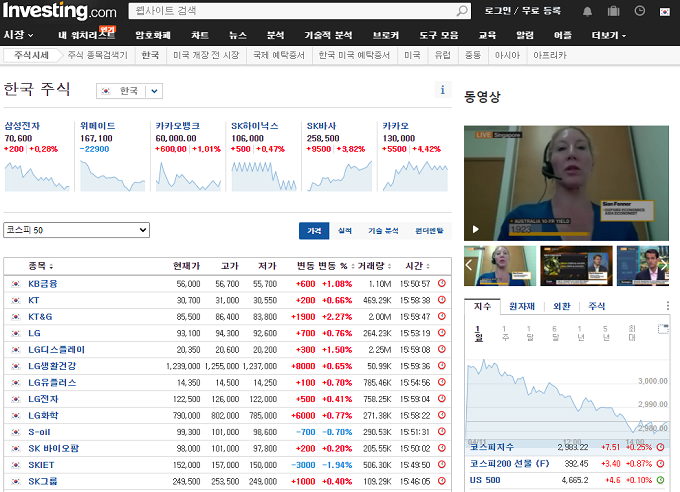
Task: Open the 카카오뱅크 stock link
Action: 177,126
